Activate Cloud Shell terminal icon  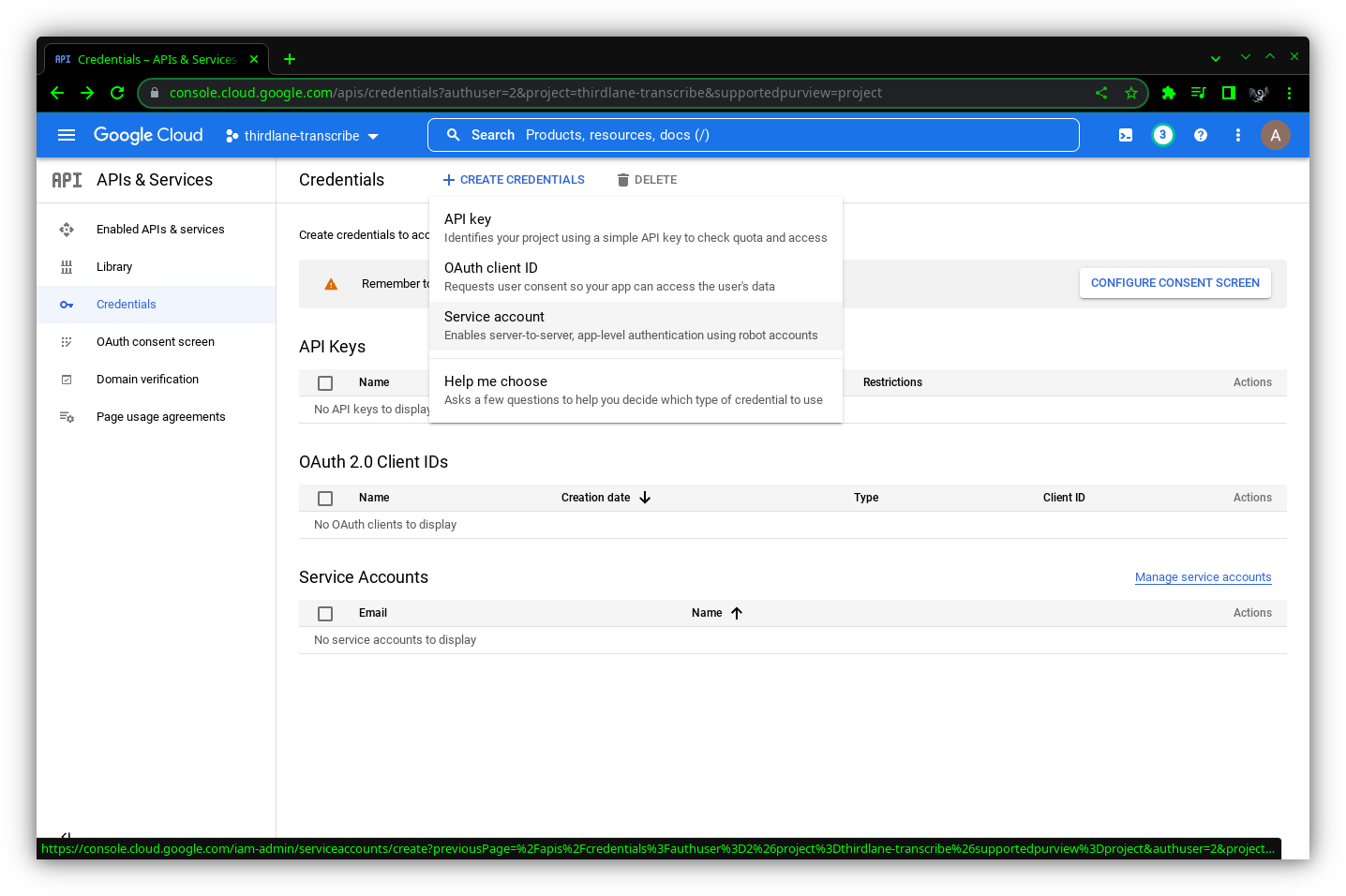click(1126, 135)
